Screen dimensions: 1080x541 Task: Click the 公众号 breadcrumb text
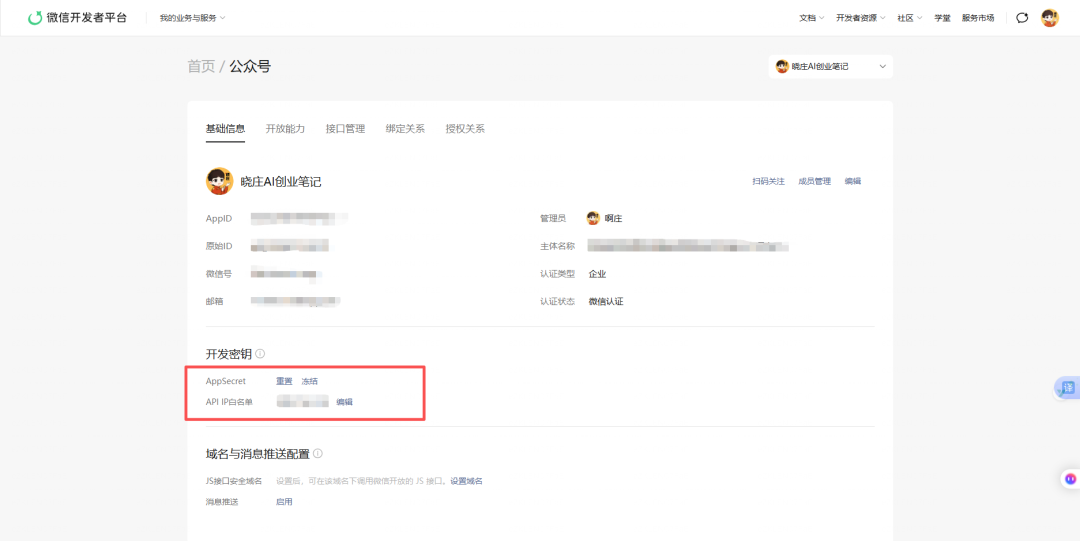tap(250, 66)
